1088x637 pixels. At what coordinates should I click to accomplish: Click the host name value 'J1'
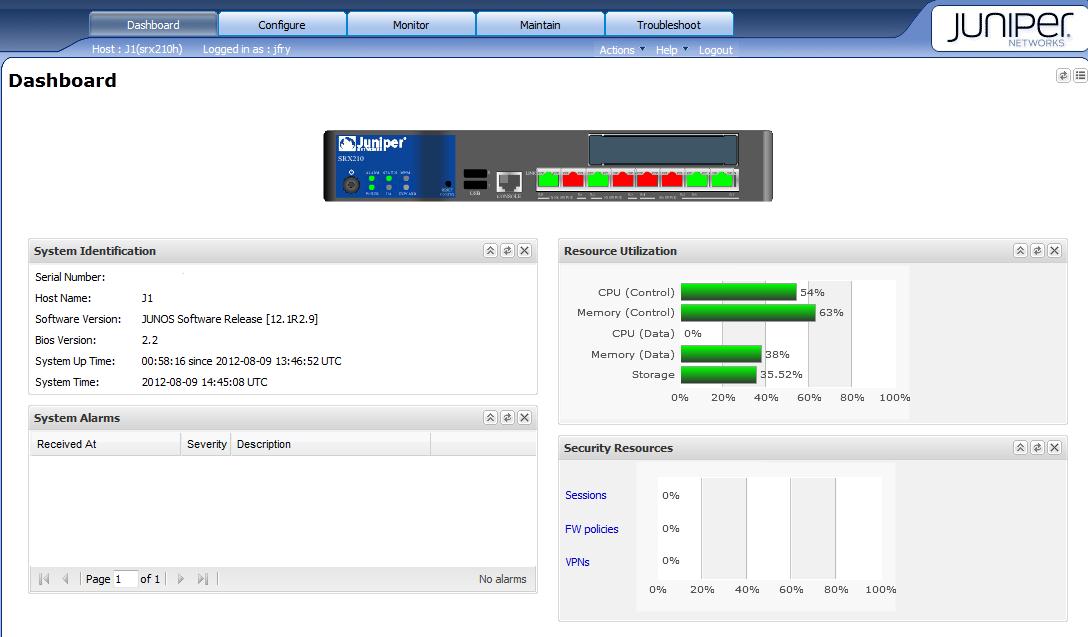[x=147, y=298]
